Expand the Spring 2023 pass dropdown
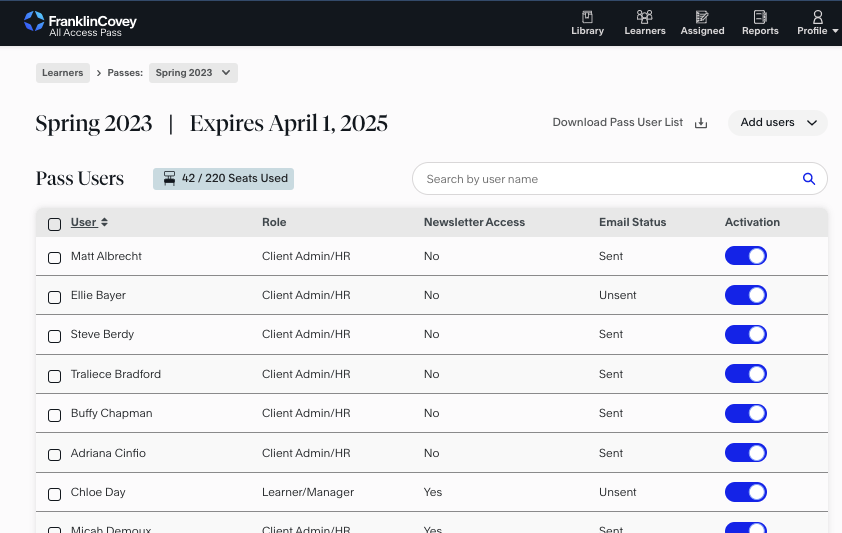The width and height of the screenshot is (842, 533). (194, 72)
